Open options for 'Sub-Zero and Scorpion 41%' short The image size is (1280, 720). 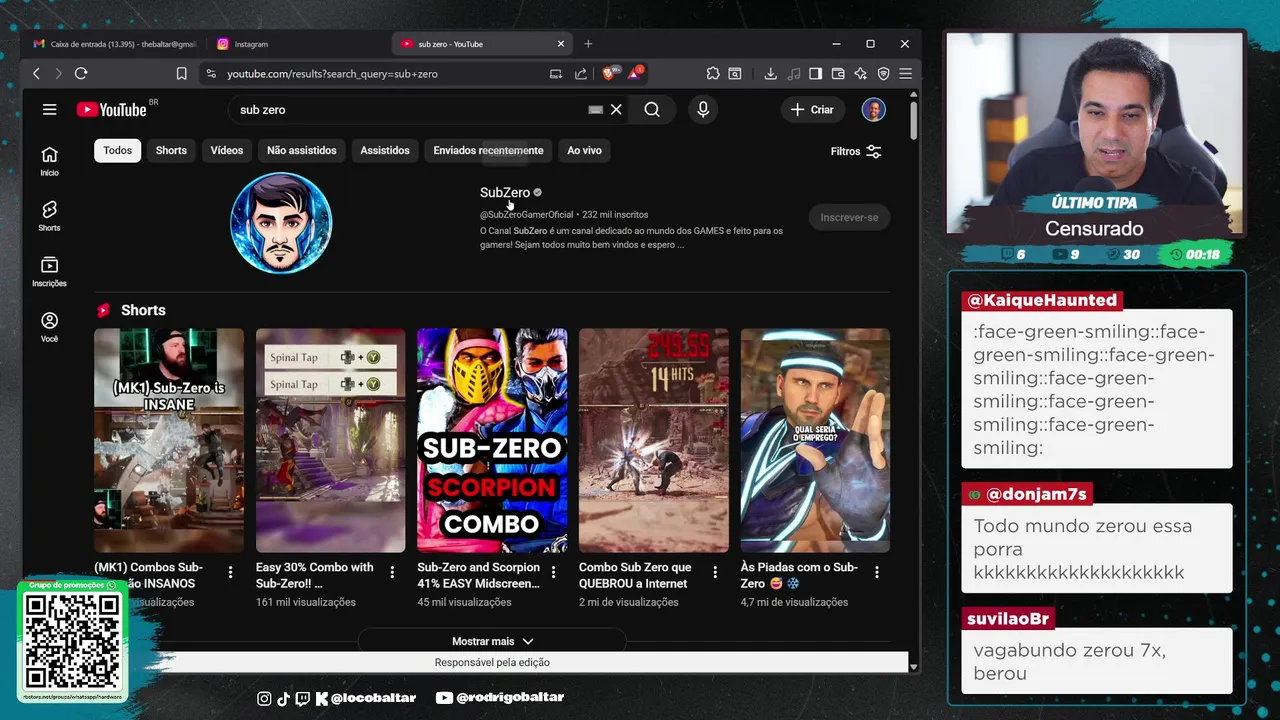[553, 572]
